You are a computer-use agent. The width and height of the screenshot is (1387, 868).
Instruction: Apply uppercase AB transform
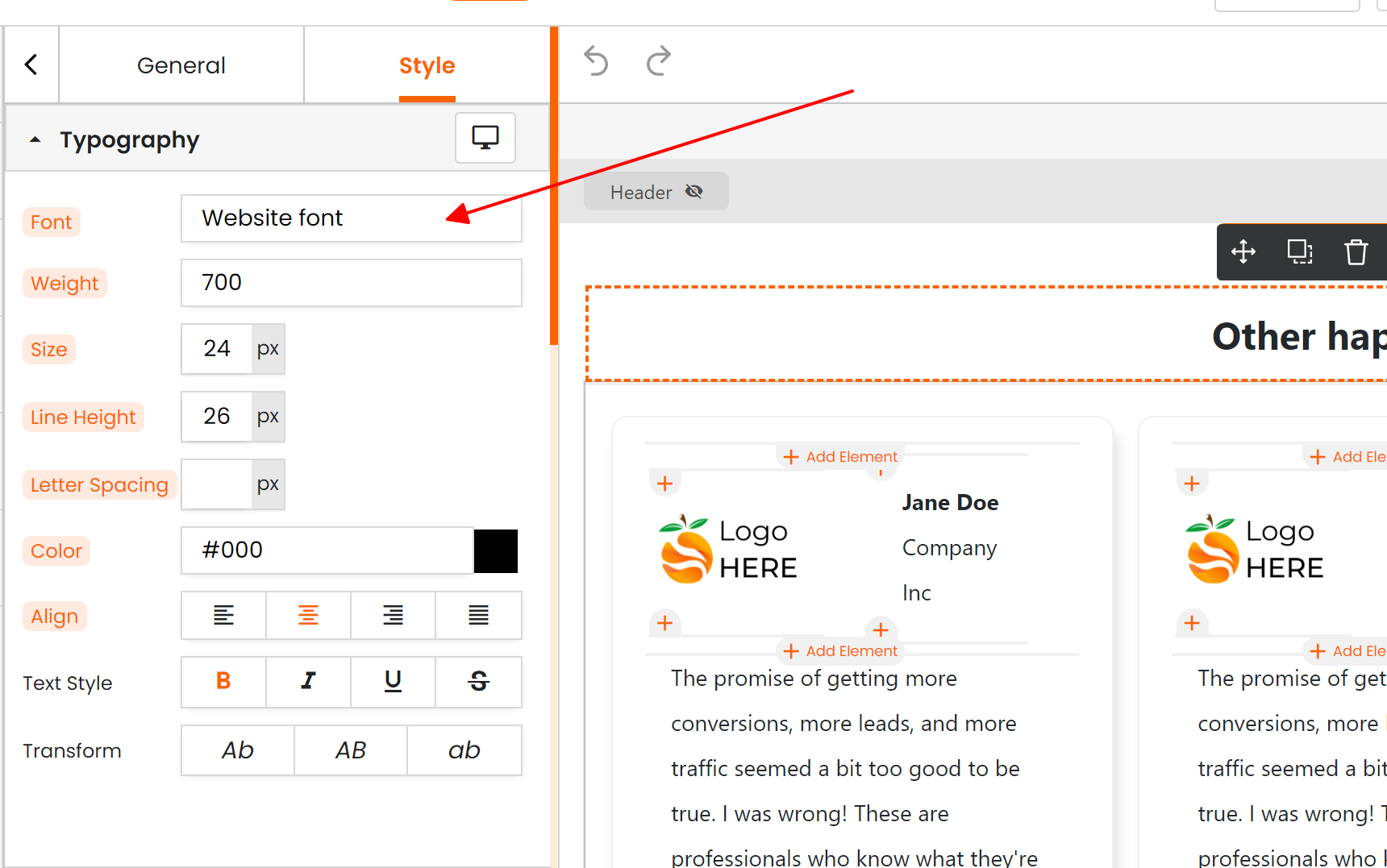(x=351, y=750)
